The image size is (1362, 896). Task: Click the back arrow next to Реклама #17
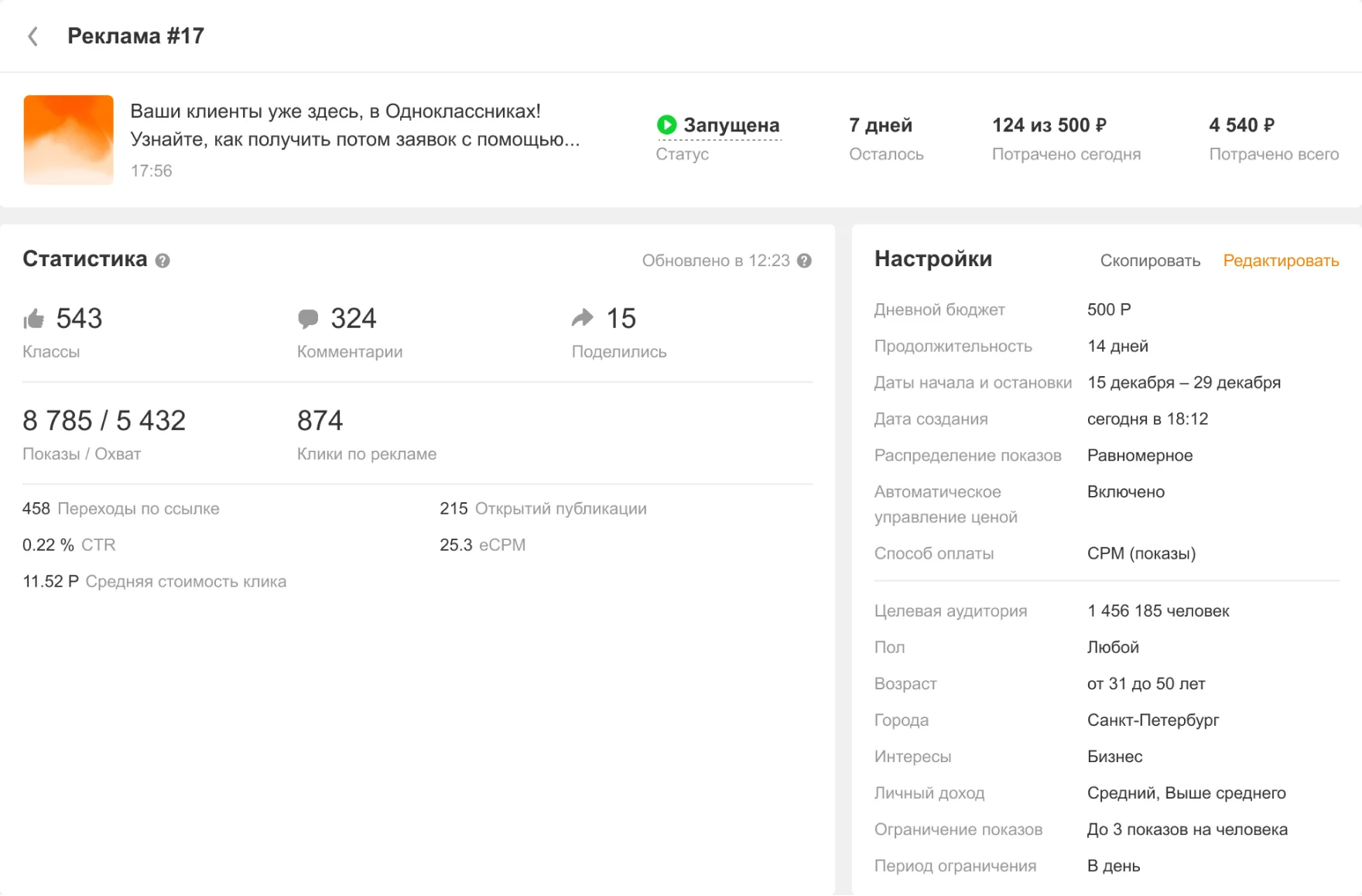(33, 36)
